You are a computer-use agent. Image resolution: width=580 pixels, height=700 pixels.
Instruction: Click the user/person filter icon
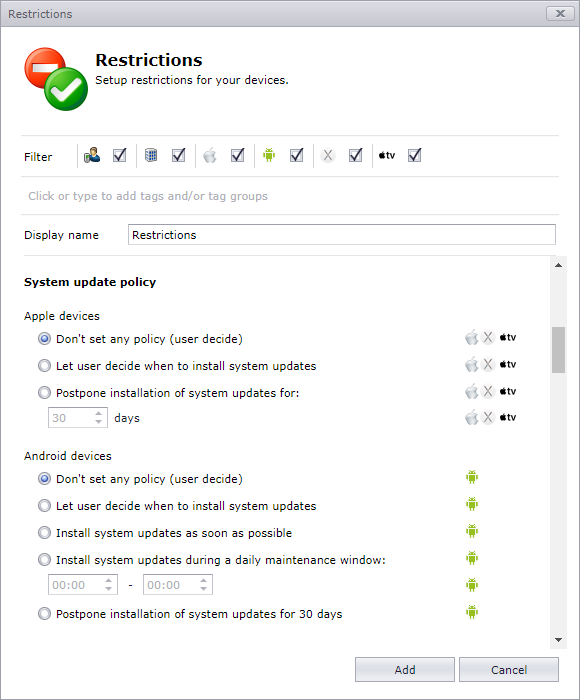pos(92,155)
